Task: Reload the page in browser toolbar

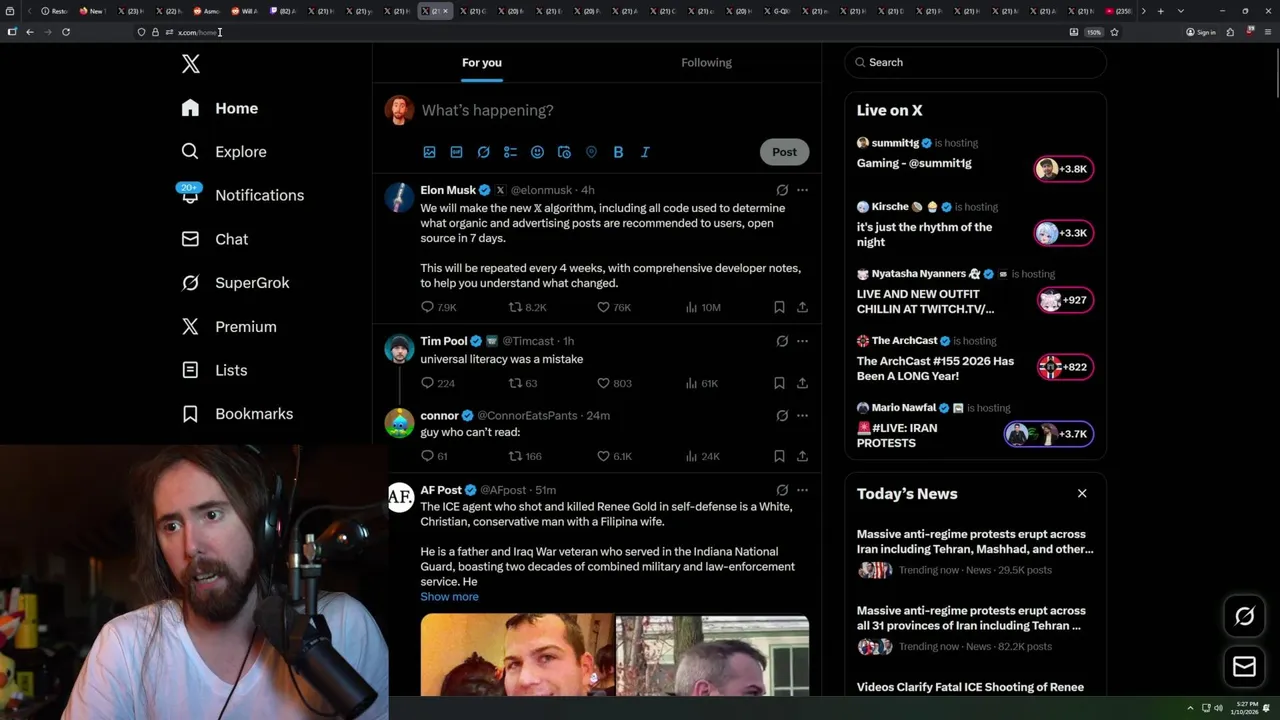Action: (66, 32)
